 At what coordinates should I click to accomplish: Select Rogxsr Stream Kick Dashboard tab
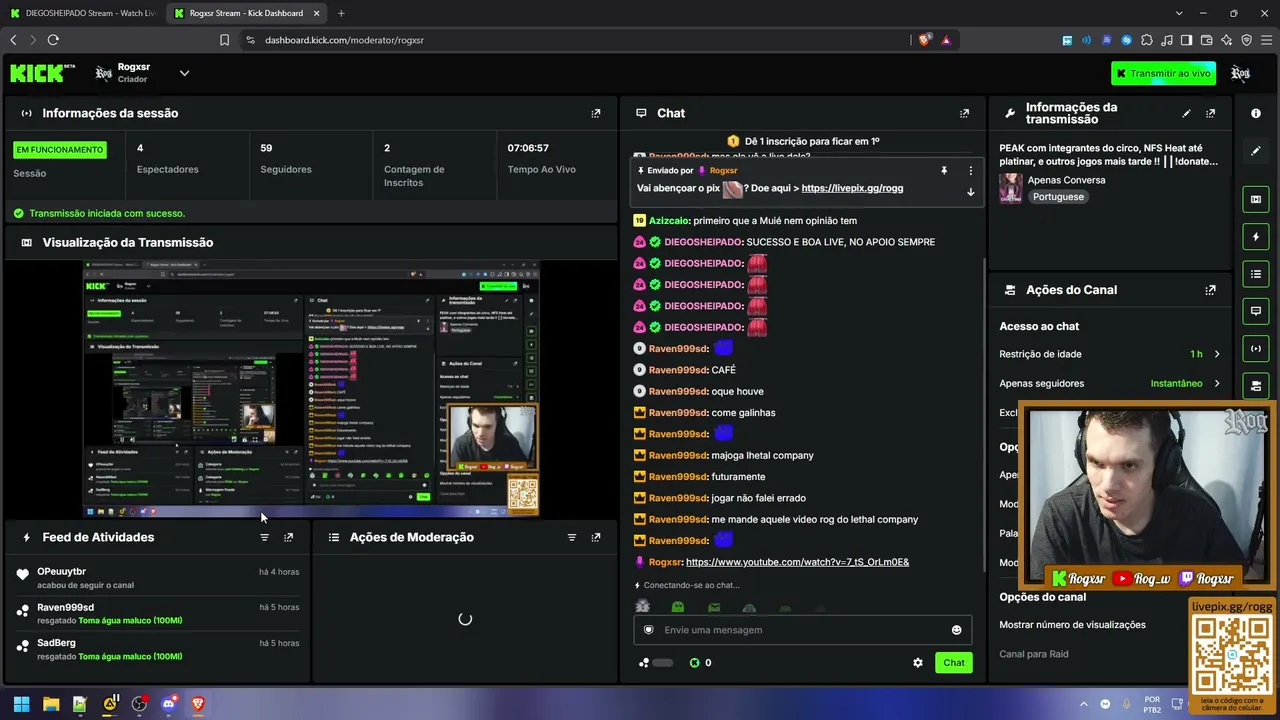tap(247, 13)
